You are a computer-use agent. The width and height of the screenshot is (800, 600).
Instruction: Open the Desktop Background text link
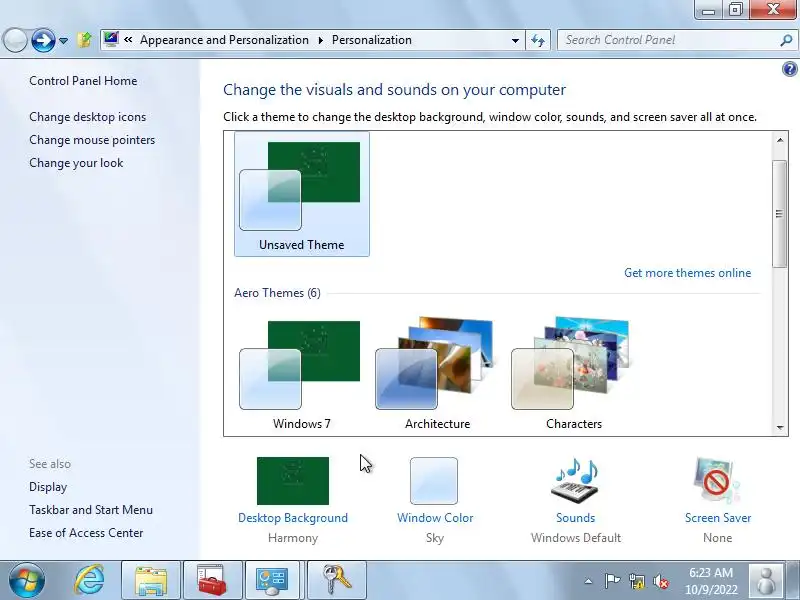293,518
